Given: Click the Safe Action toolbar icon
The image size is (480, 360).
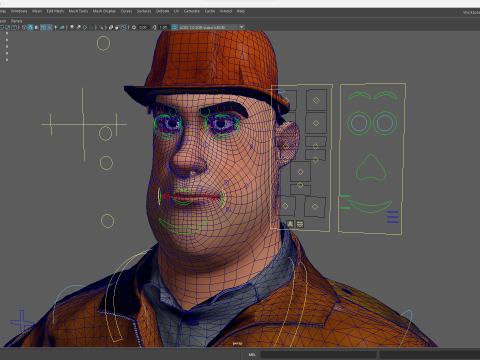Looking at the screenshot, I should coord(7,27).
